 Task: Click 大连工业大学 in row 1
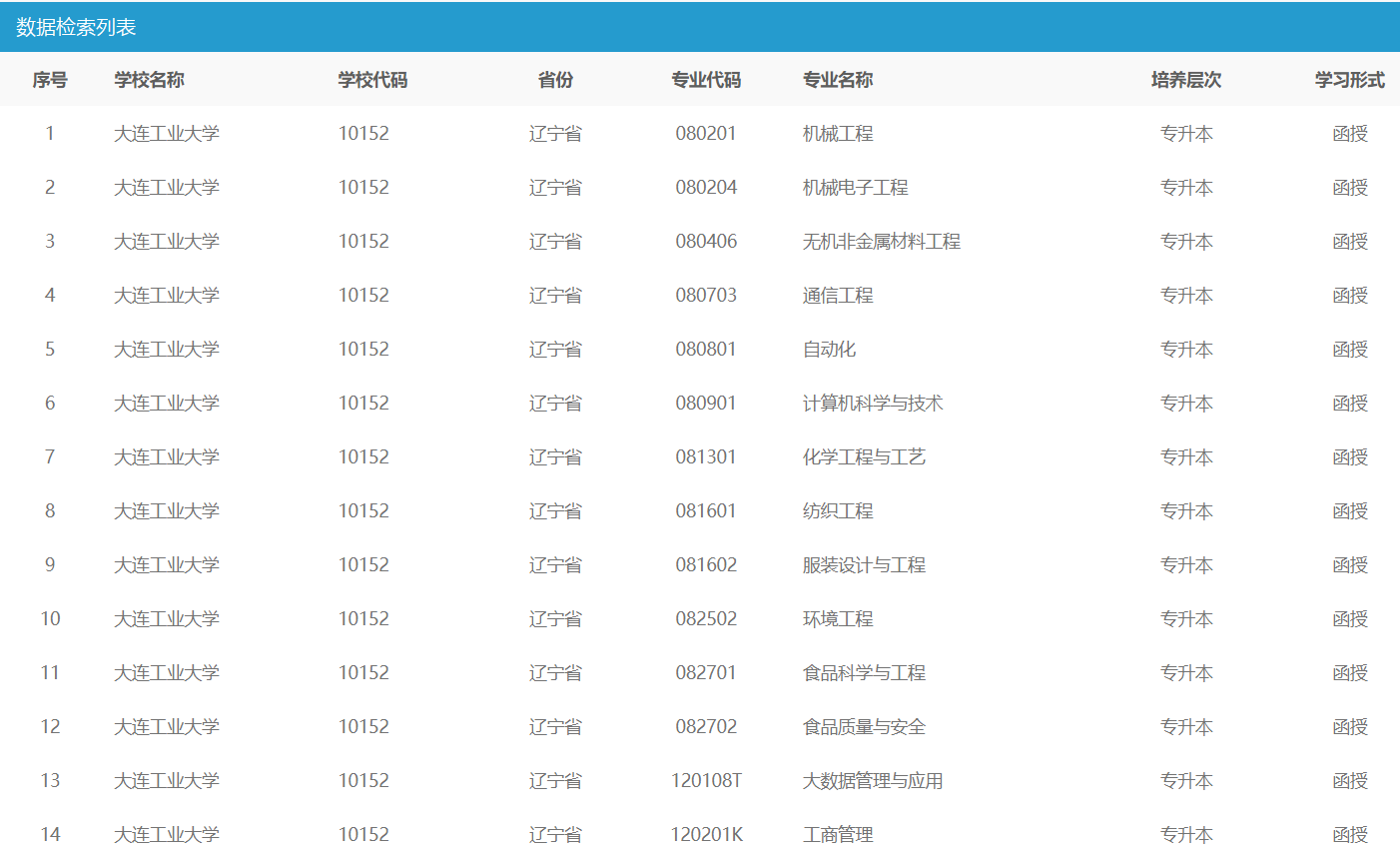[x=167, y=134]
